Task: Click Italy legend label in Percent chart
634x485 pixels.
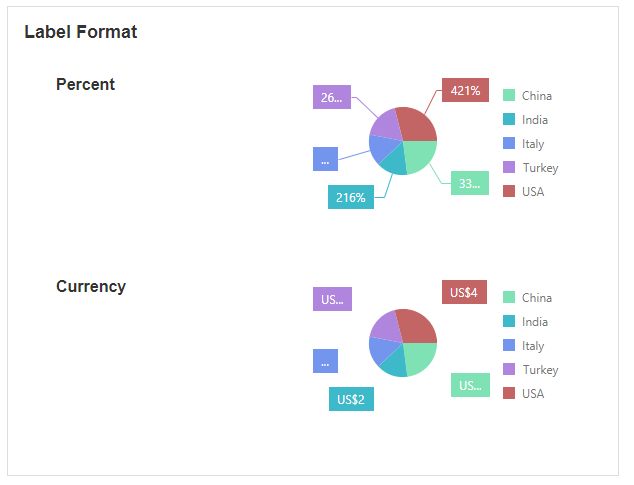Action: pos(533,144)
